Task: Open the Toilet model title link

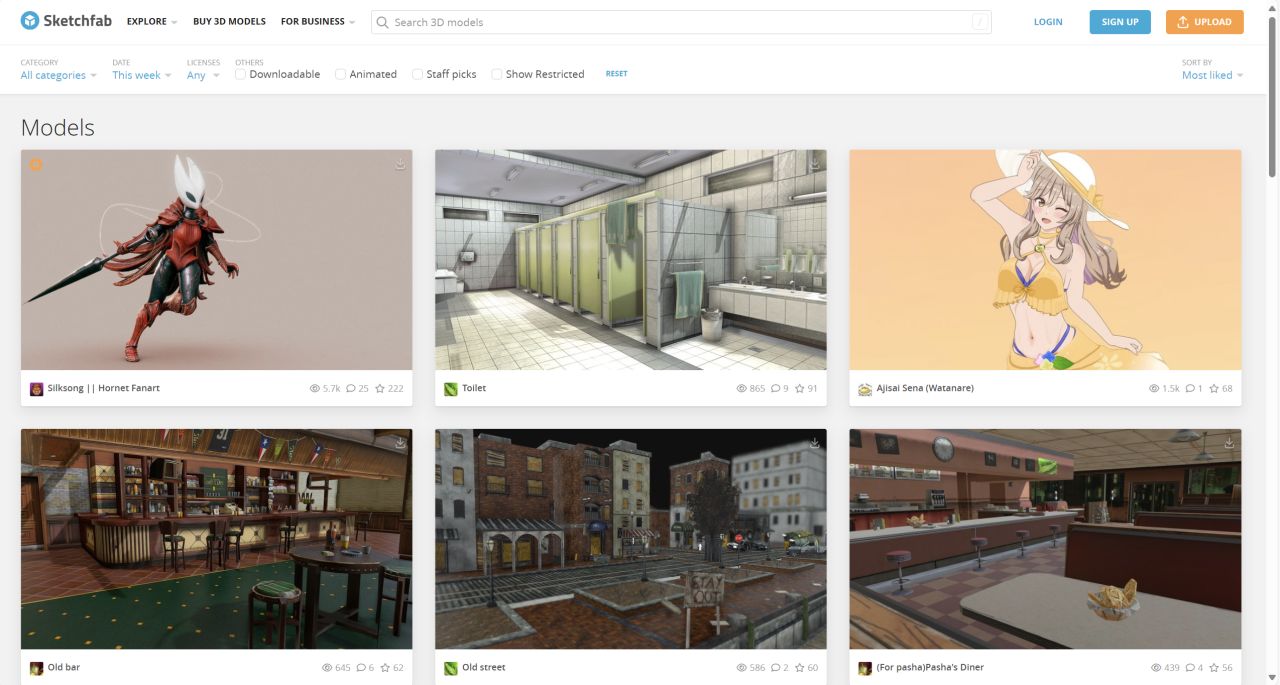Action: point(474,388)
